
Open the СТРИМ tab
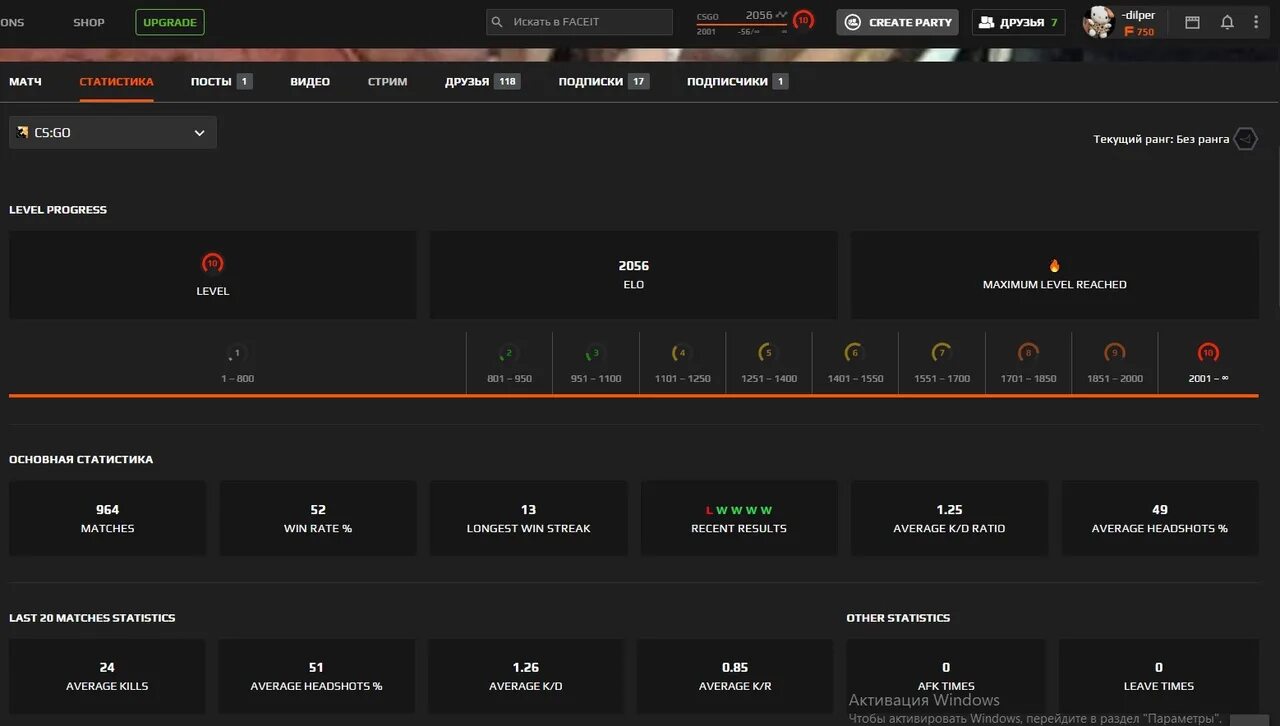387,81
